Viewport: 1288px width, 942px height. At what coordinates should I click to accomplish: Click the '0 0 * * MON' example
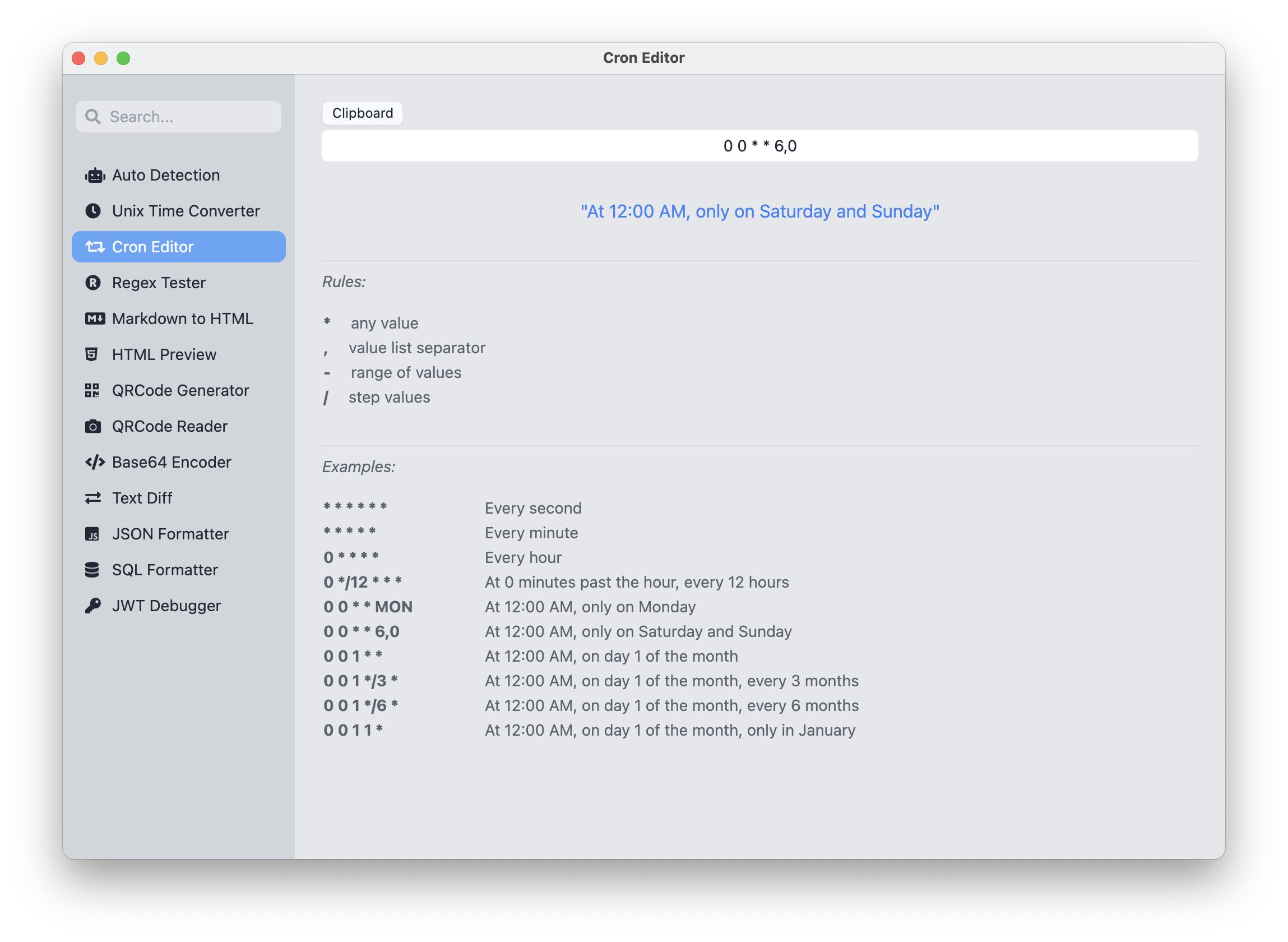click(x=368, y=607)
